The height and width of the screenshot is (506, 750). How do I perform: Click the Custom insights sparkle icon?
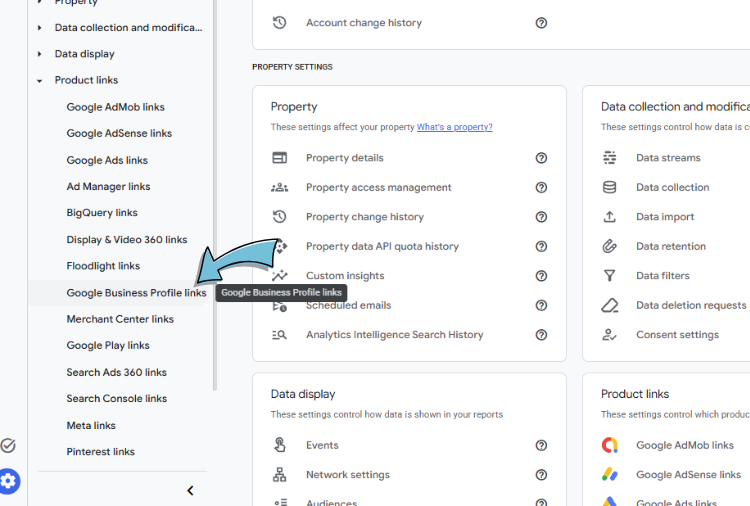[x=279, y=275]
